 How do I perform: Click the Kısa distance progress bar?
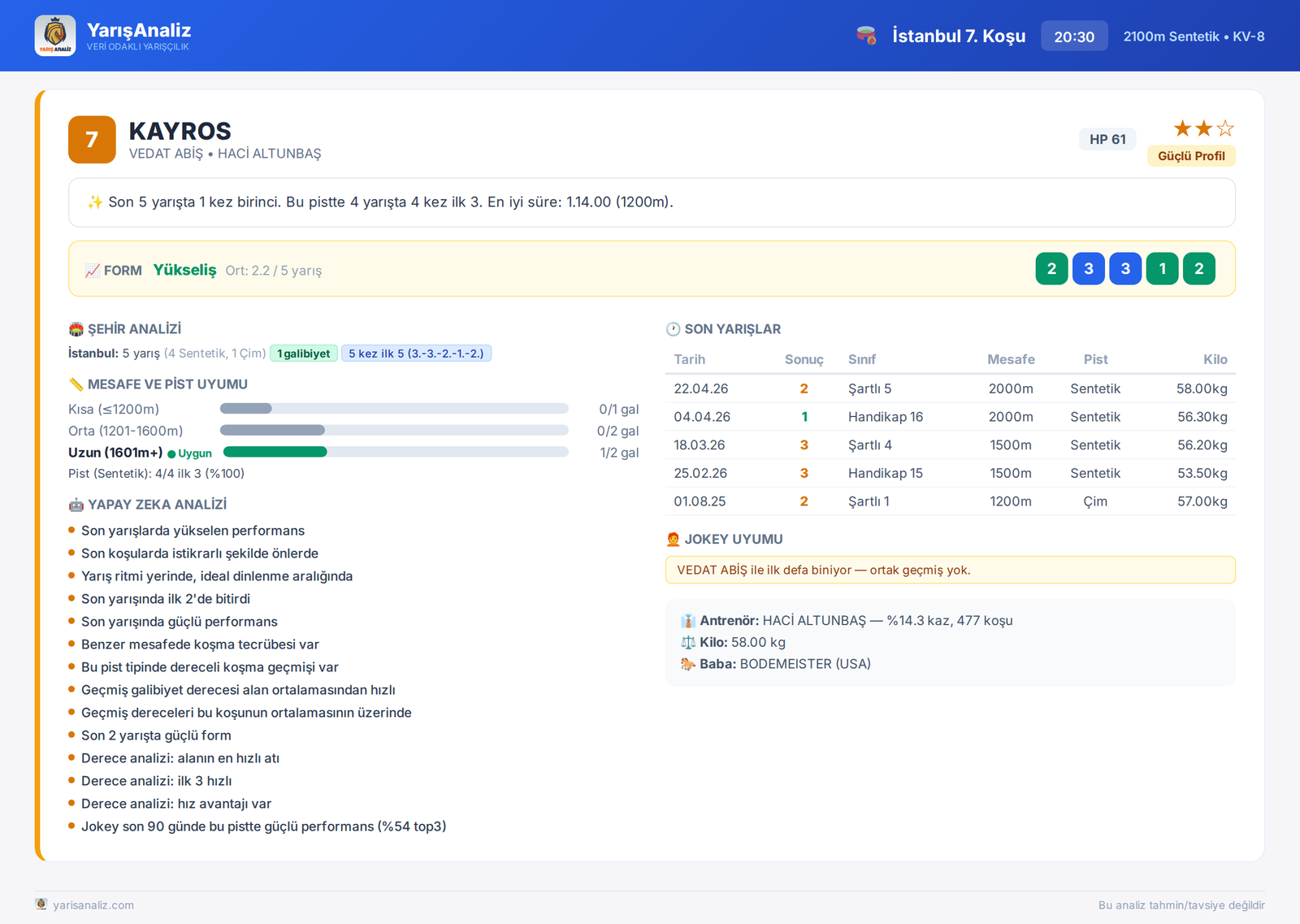[x=394, y=409]
